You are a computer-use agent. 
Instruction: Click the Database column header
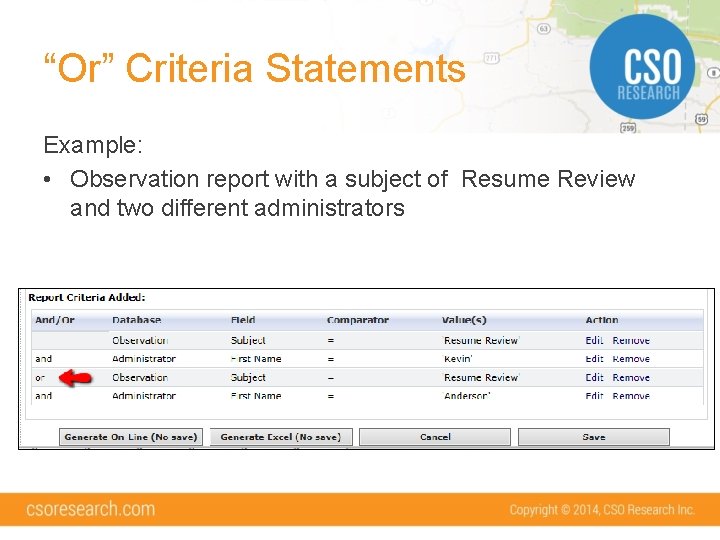point(136,320)
